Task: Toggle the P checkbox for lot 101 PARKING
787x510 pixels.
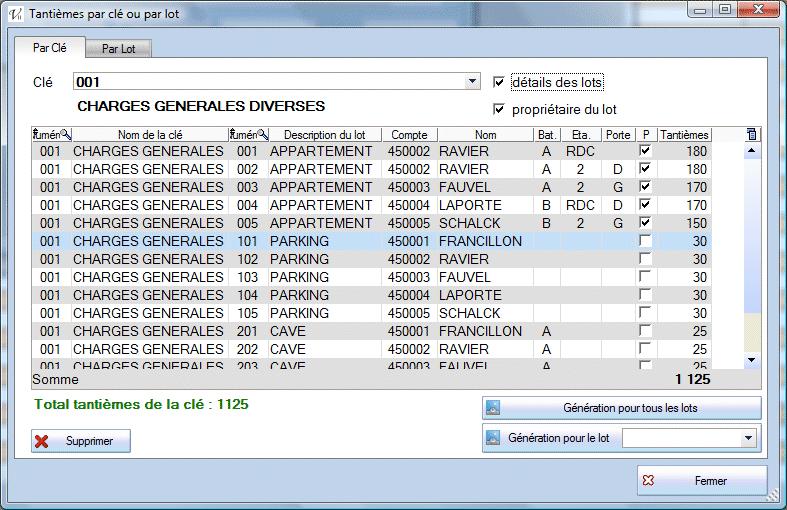Action: coord(645,241)
